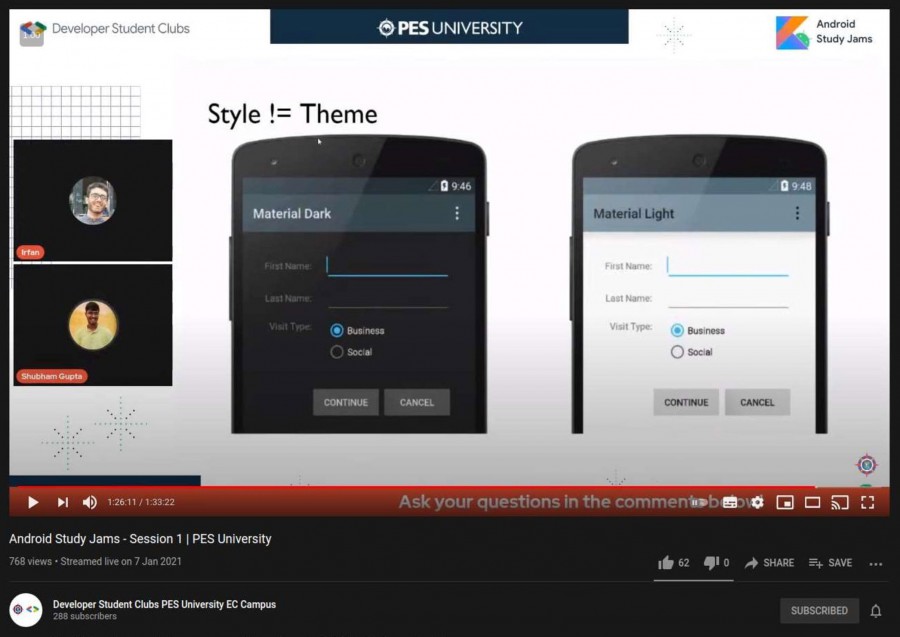Mute the video volume
Viewport: 900px width, 637px height.
coord(90,502)
